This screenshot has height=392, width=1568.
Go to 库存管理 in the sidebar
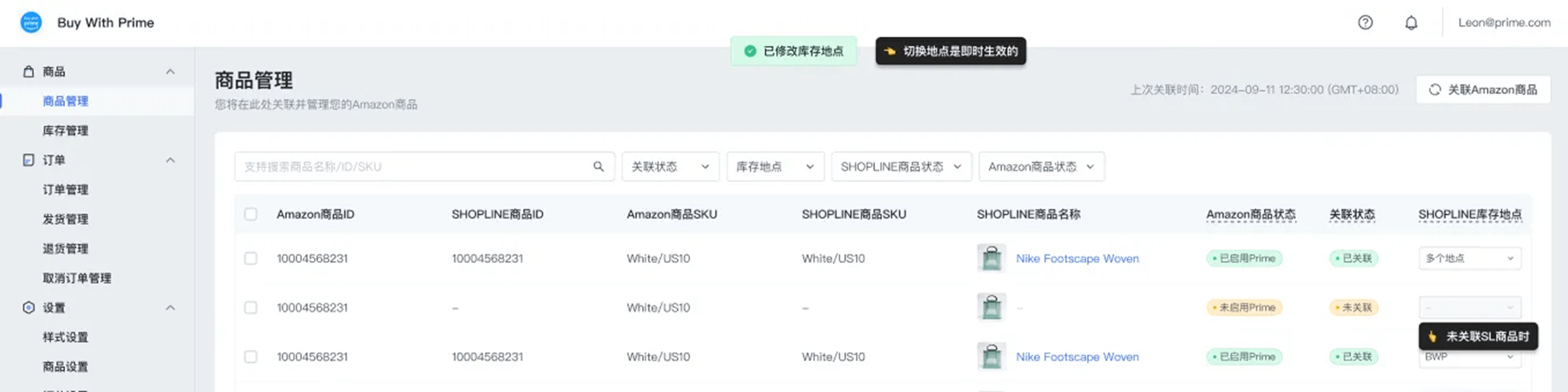(x=65, y=130)
